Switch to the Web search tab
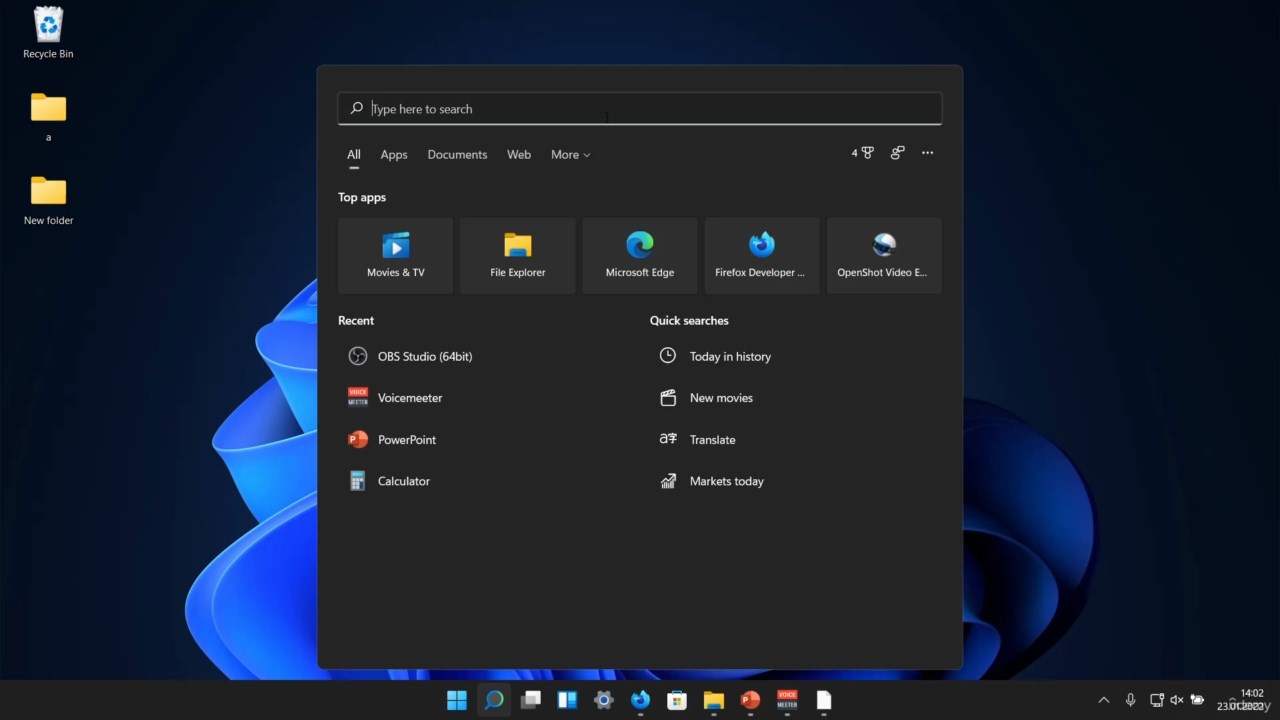Screen dimensions: 1280x720 tap(518, 155)
